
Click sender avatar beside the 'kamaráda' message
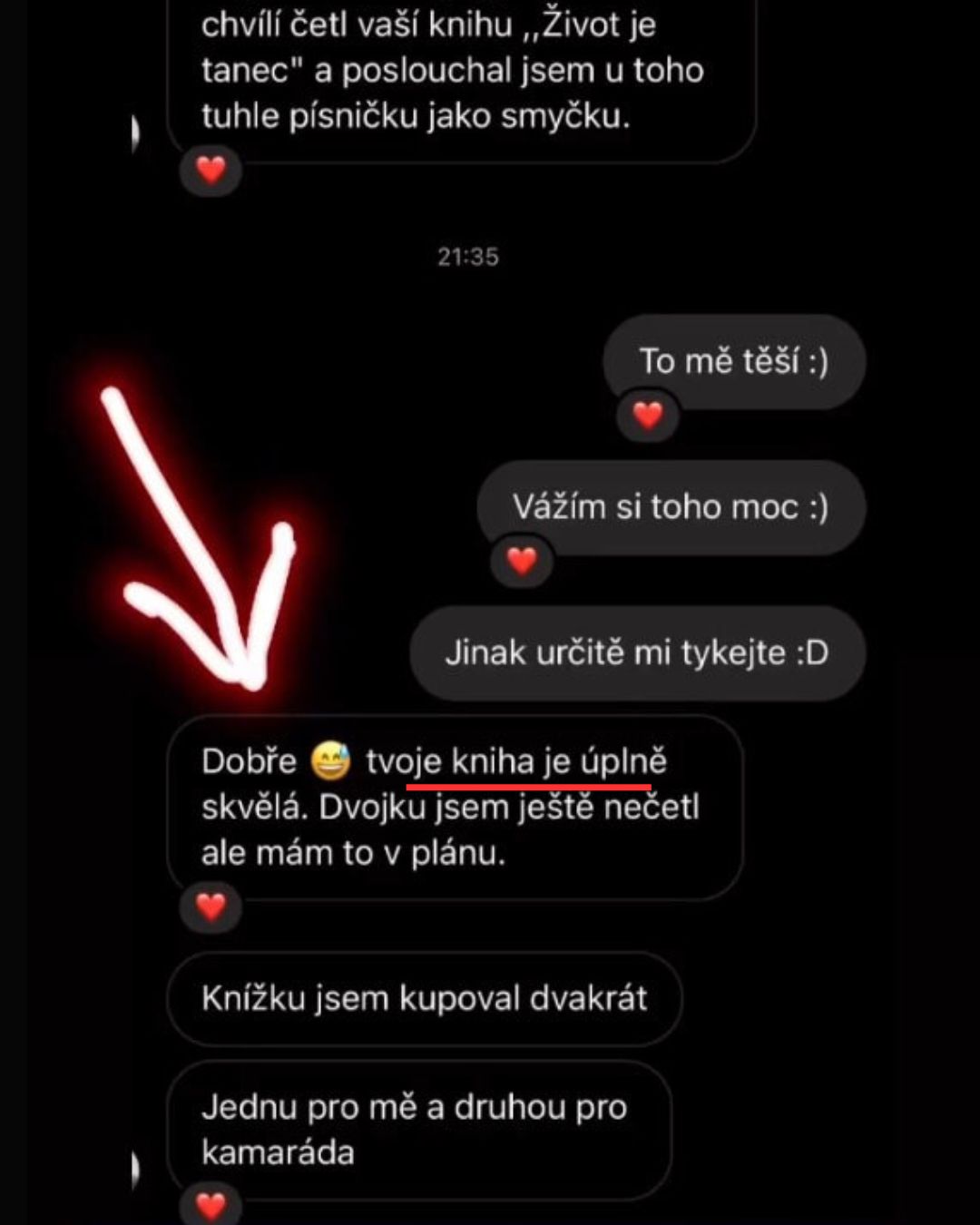pyautogui.click(x=135, y=1171)
